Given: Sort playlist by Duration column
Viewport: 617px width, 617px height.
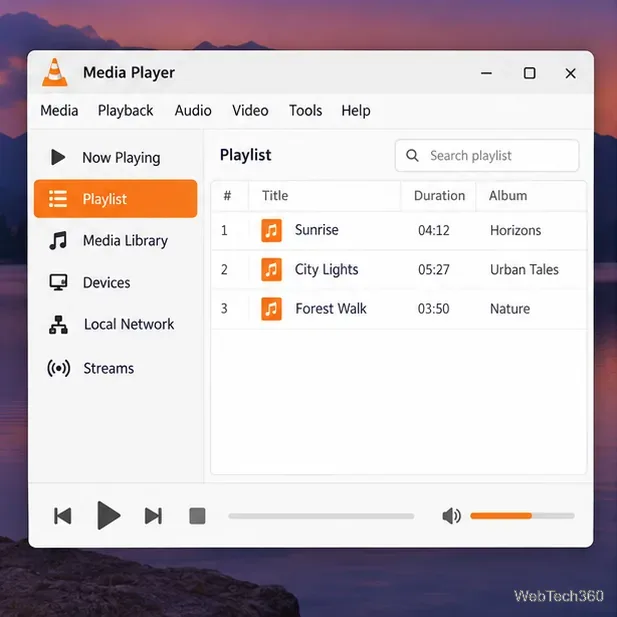Looking at the screenshot, I should [439, 196].
